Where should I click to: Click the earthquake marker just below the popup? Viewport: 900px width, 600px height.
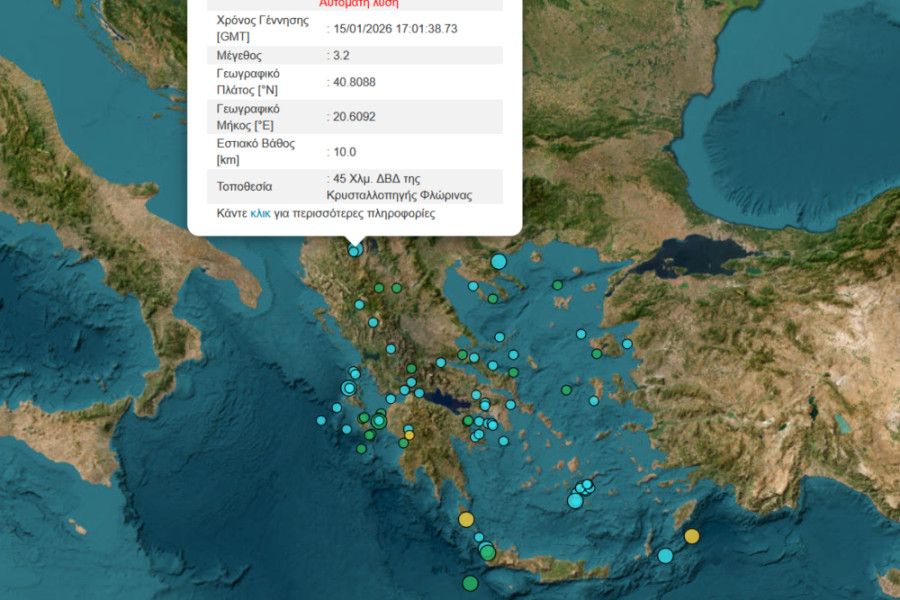(x=352, y=250)
